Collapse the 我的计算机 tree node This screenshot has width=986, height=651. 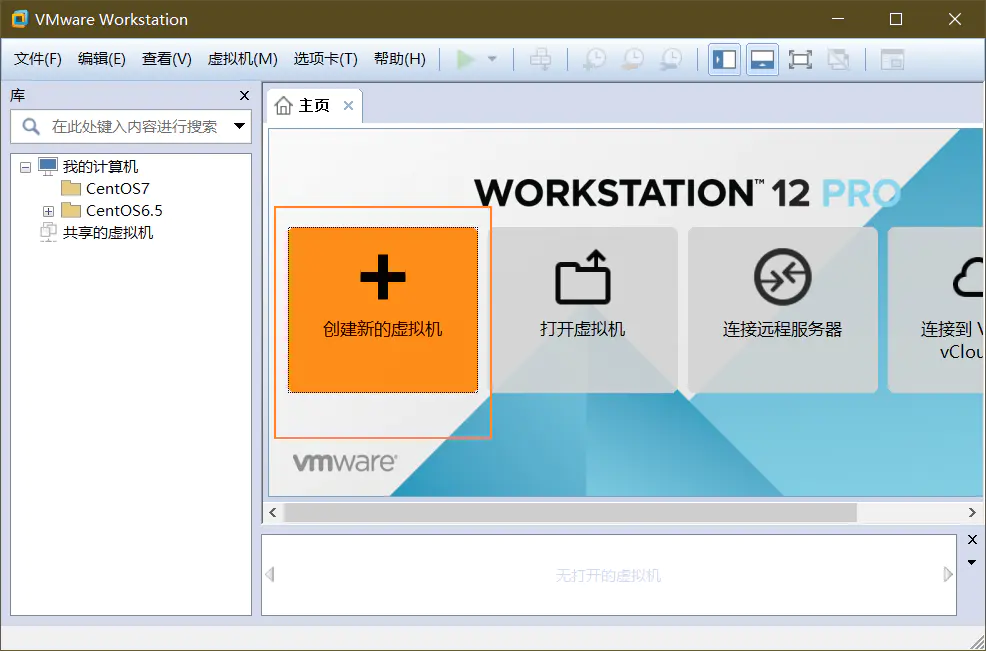[x=26, y=167]
